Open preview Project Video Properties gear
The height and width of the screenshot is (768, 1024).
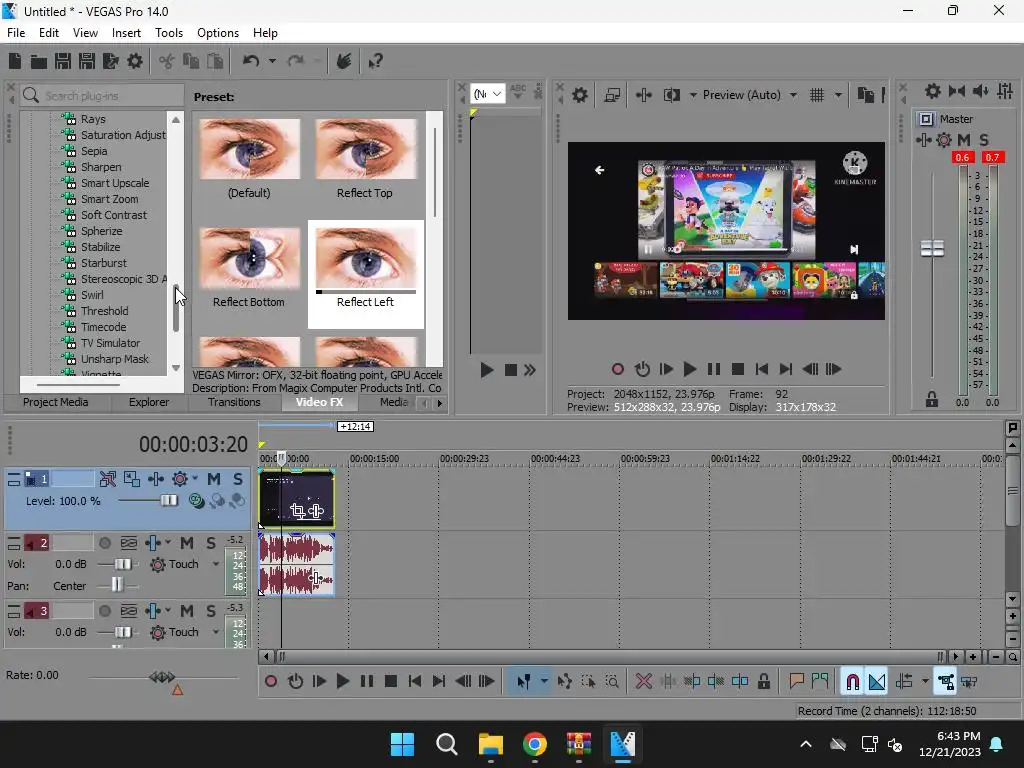(x=580, y=95)
